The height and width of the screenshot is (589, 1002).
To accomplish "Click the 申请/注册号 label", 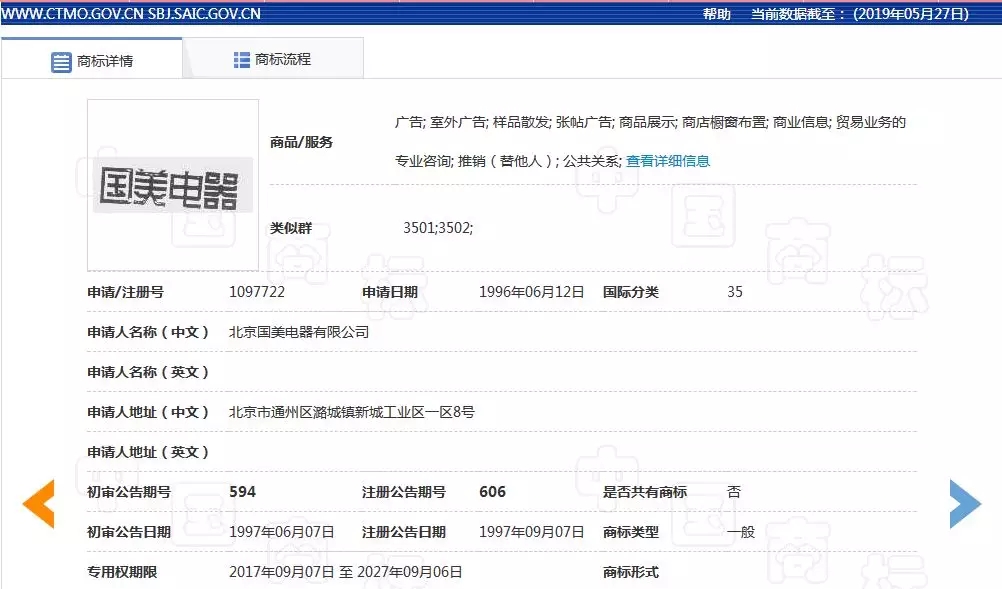I will pos(126,292).
